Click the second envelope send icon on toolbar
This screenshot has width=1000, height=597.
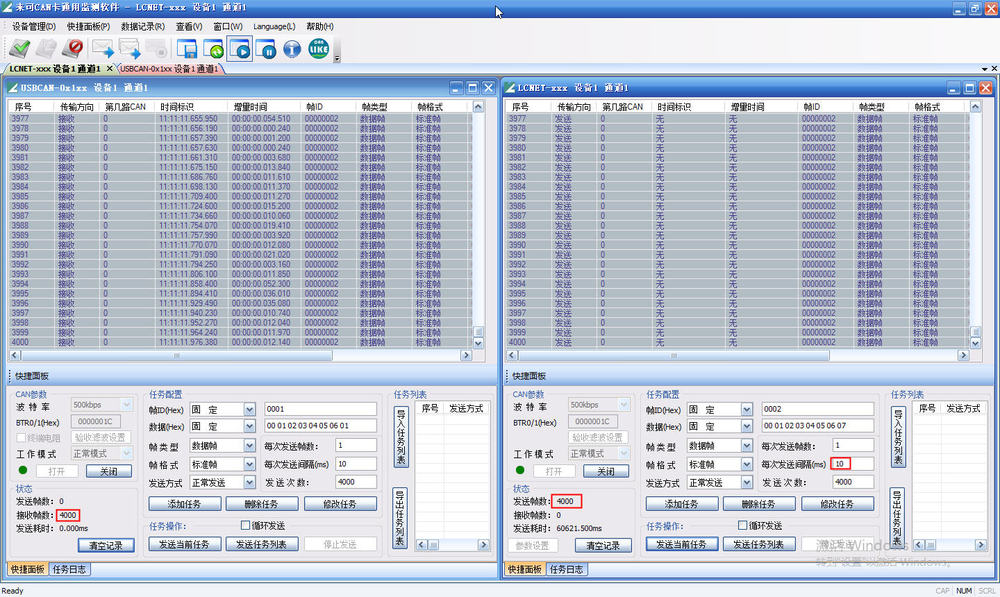[131, 47]
